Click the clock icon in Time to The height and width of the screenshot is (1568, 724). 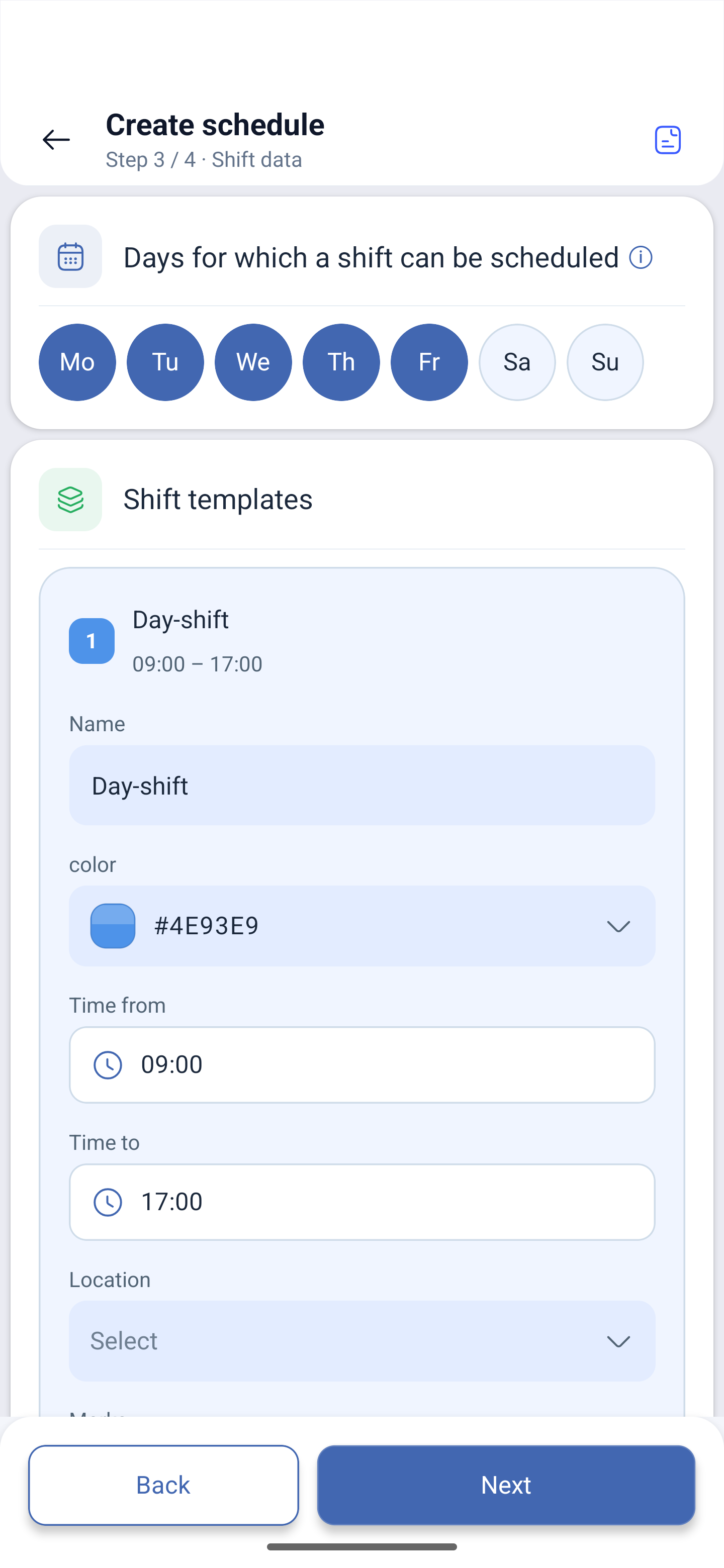pos(108,1202)
